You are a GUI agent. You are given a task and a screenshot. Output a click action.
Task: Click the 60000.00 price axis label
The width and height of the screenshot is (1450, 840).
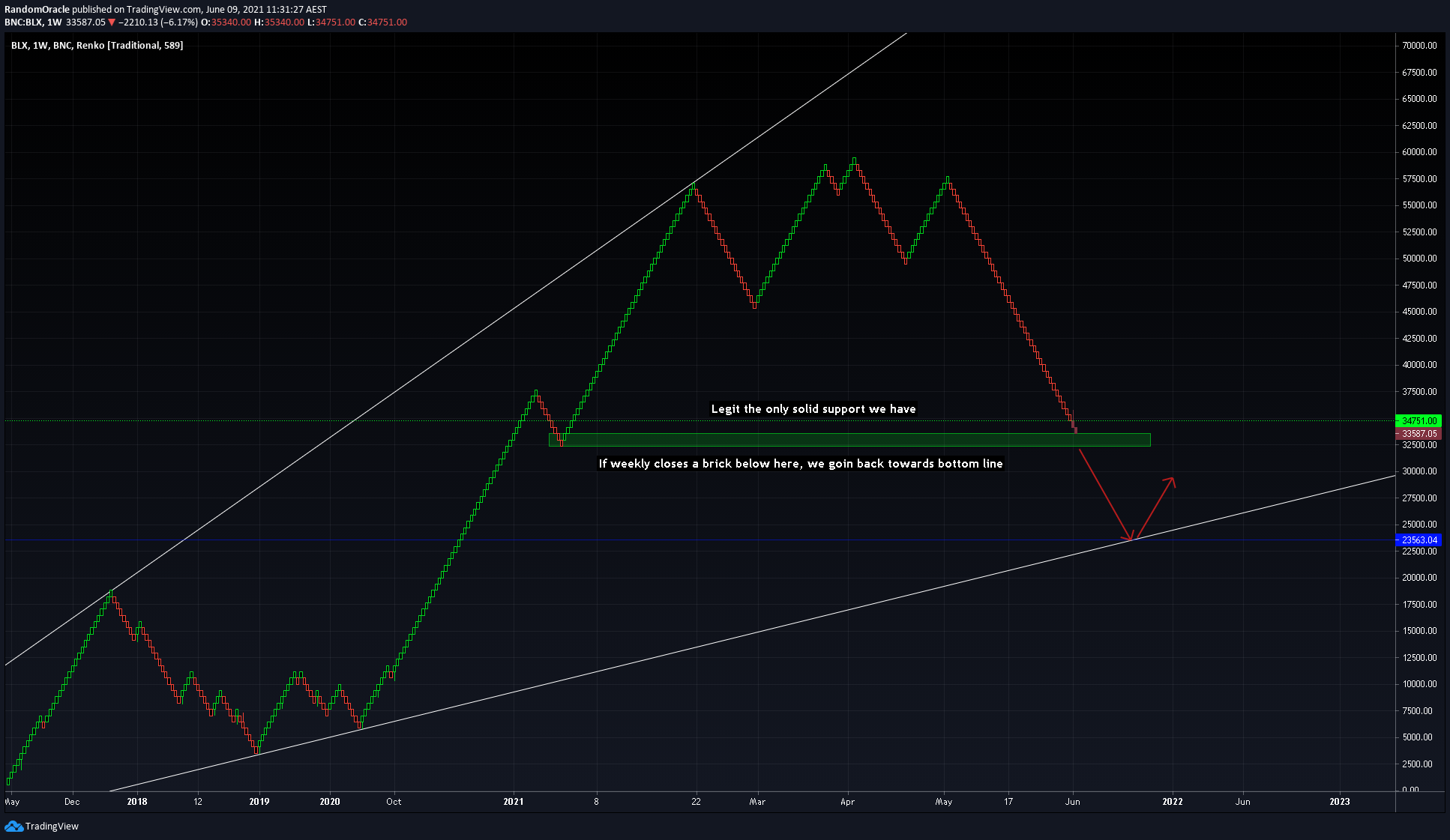1419,152
